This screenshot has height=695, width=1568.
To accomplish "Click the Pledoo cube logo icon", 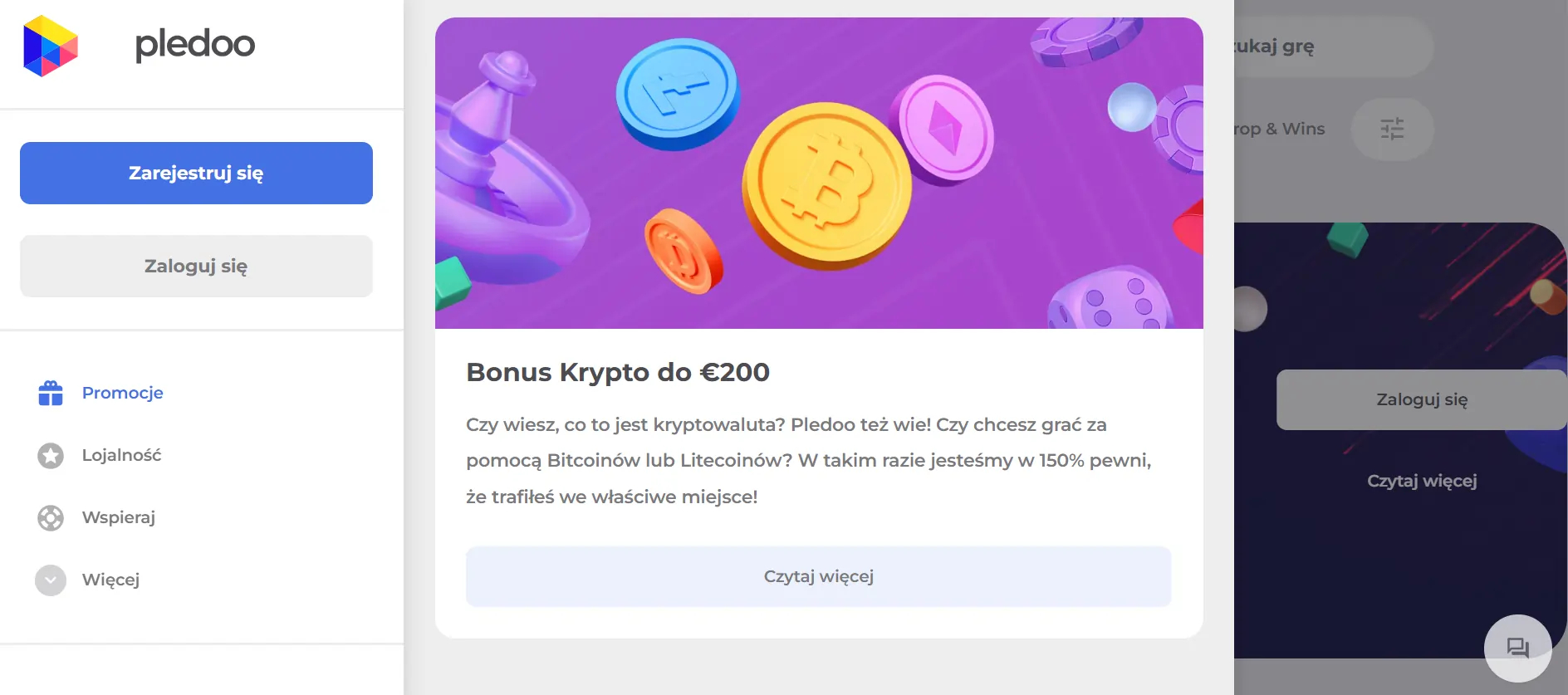I will (x=51, y=46).
